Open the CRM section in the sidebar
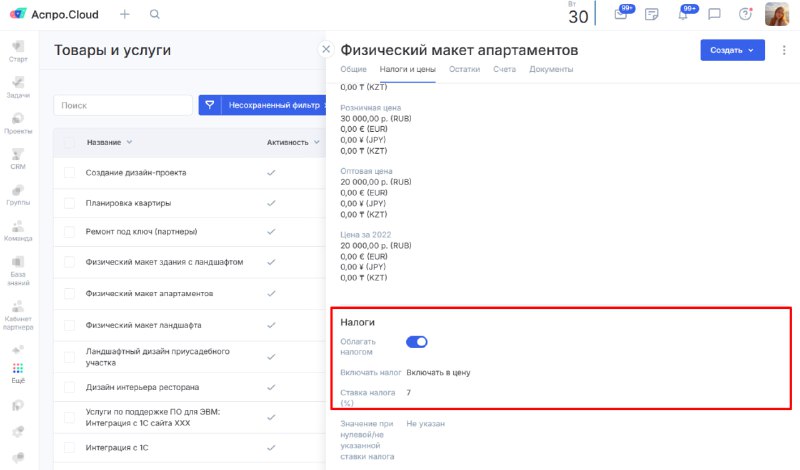Viewport: 800px width, 470px height. point(18,159)
